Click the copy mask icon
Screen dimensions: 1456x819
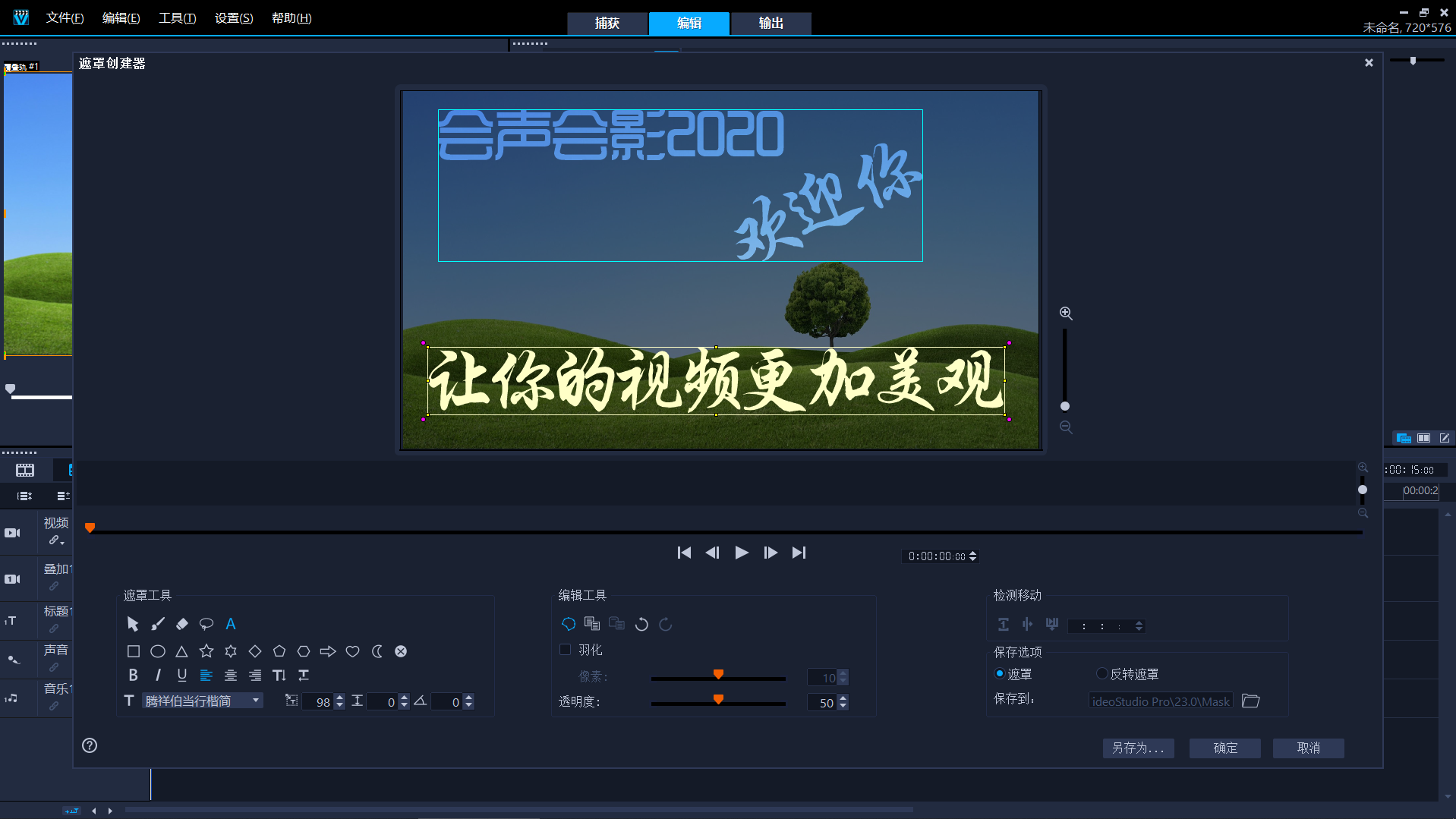click(x=593, y=624)
